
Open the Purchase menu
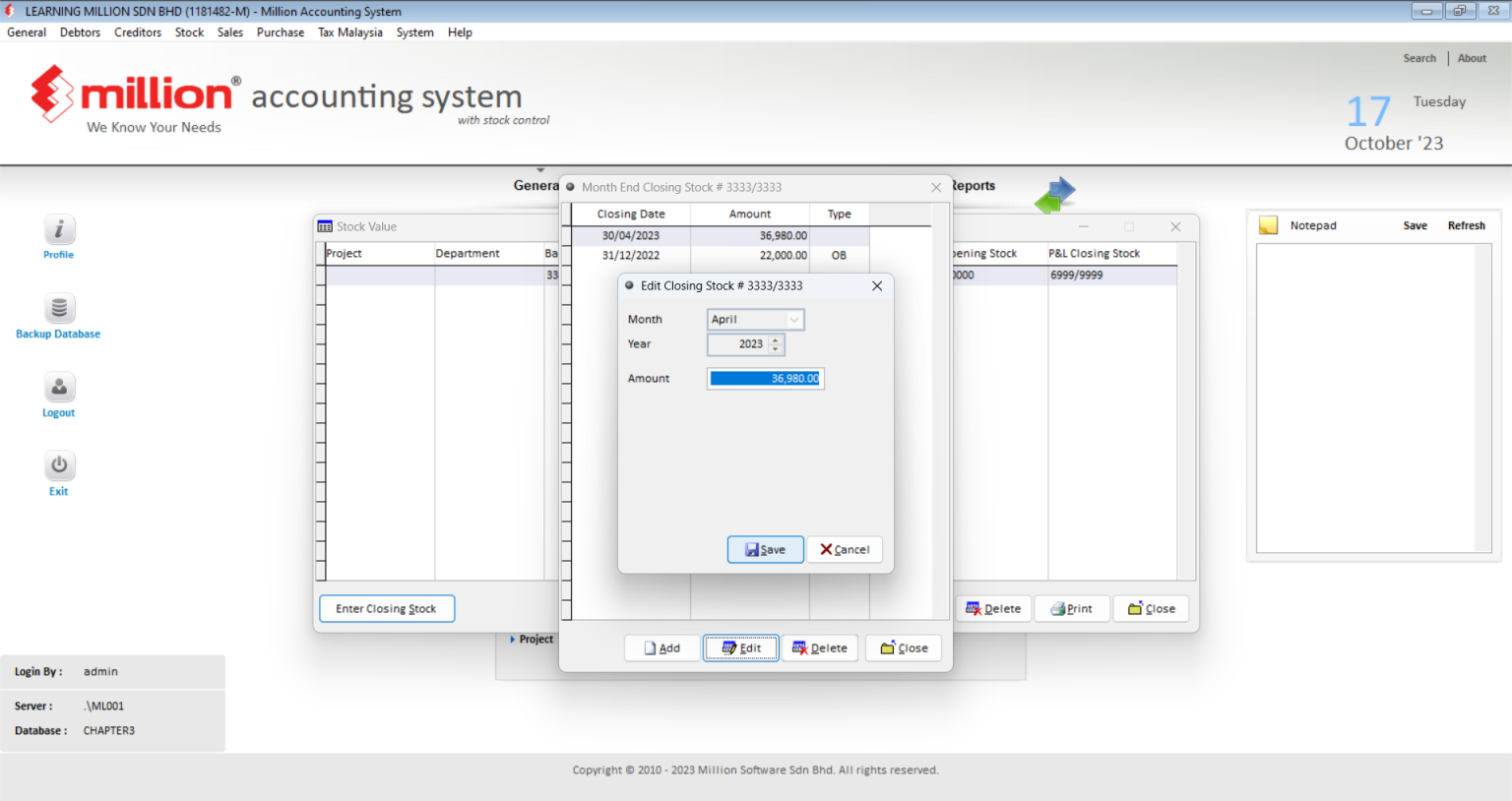(x=281, y=32)
